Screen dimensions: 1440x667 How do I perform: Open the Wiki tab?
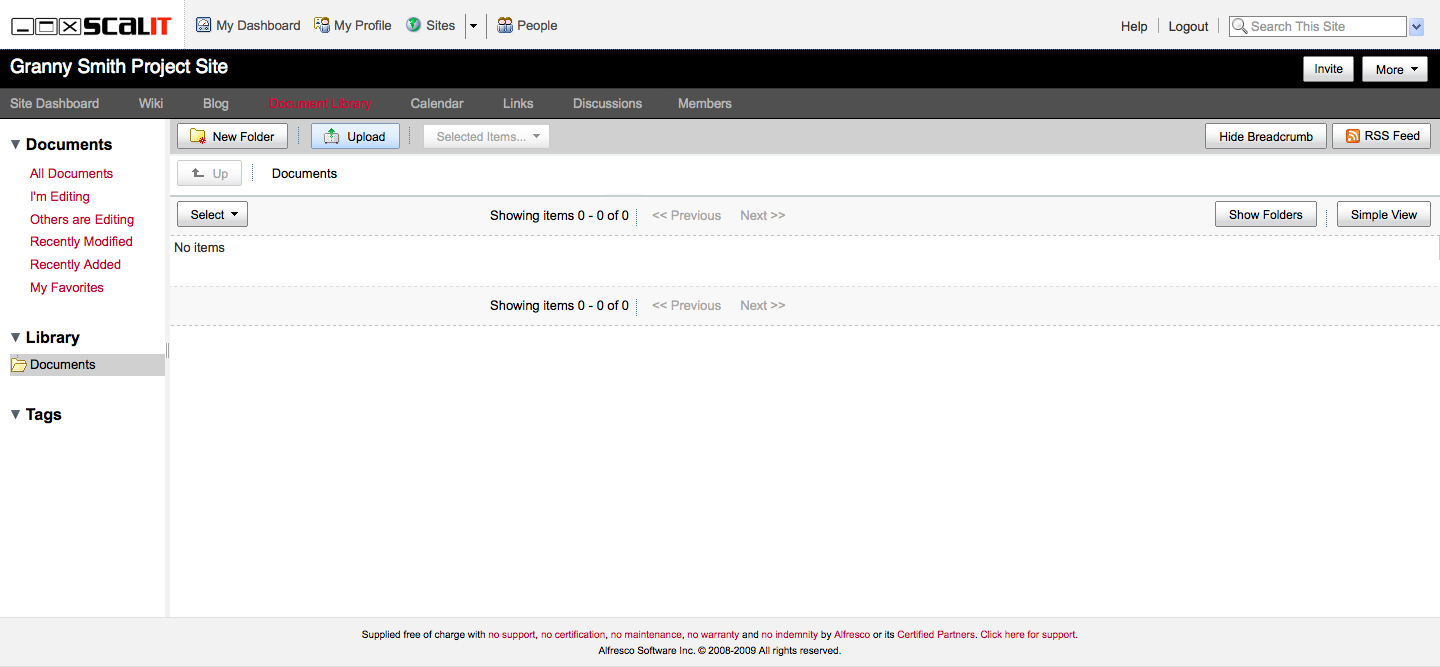[151, 103]
